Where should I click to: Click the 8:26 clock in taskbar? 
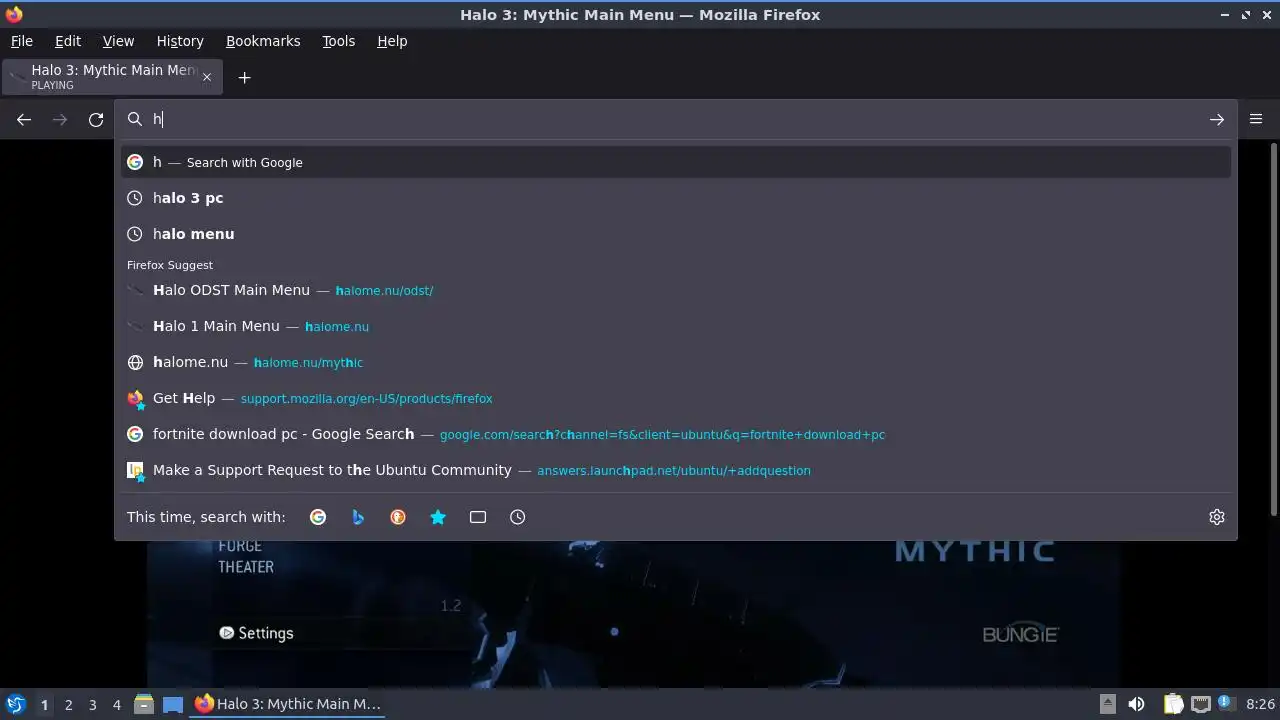[1261, 704]
